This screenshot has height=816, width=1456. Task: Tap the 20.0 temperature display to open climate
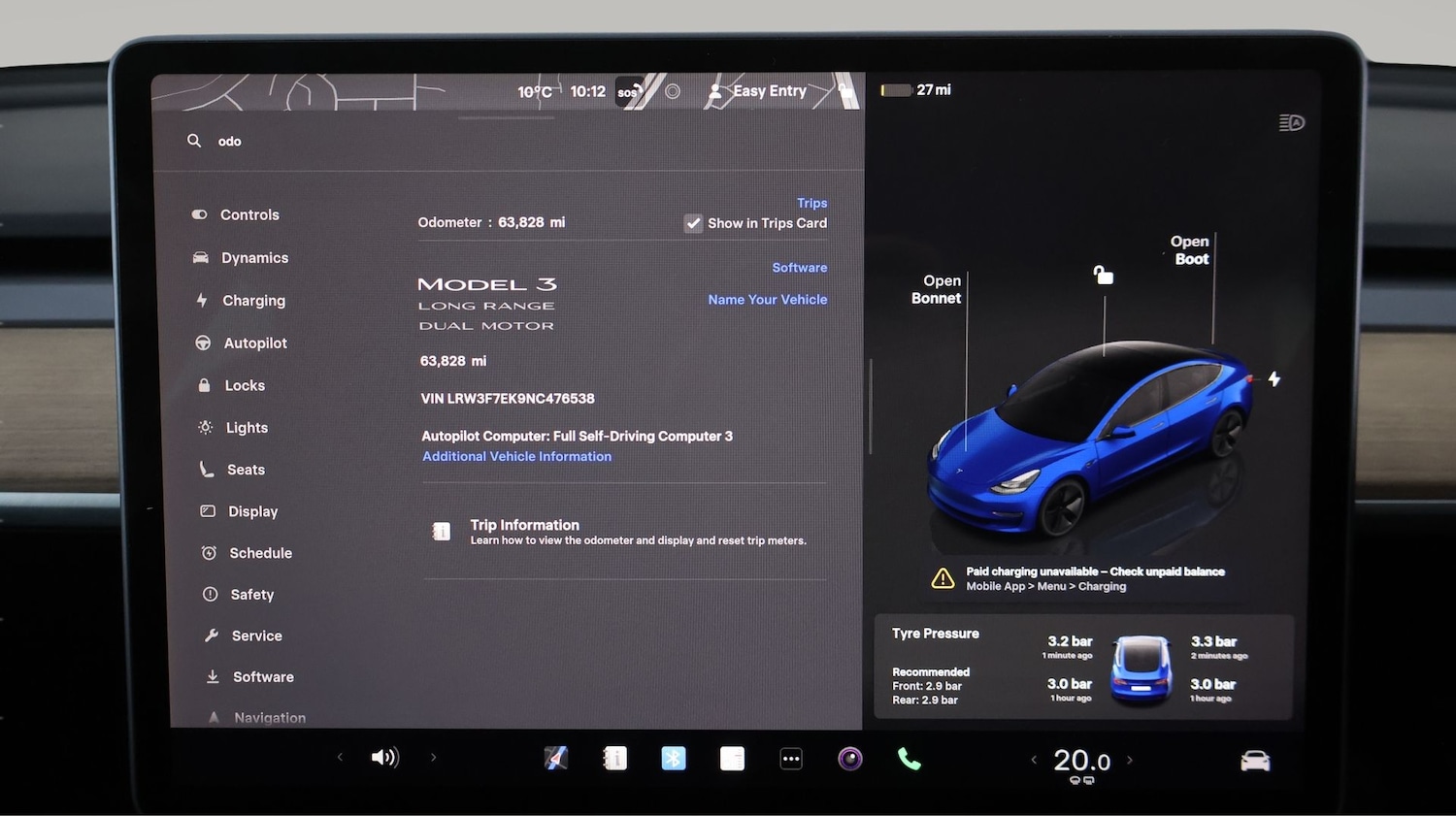coord(1080,761)
